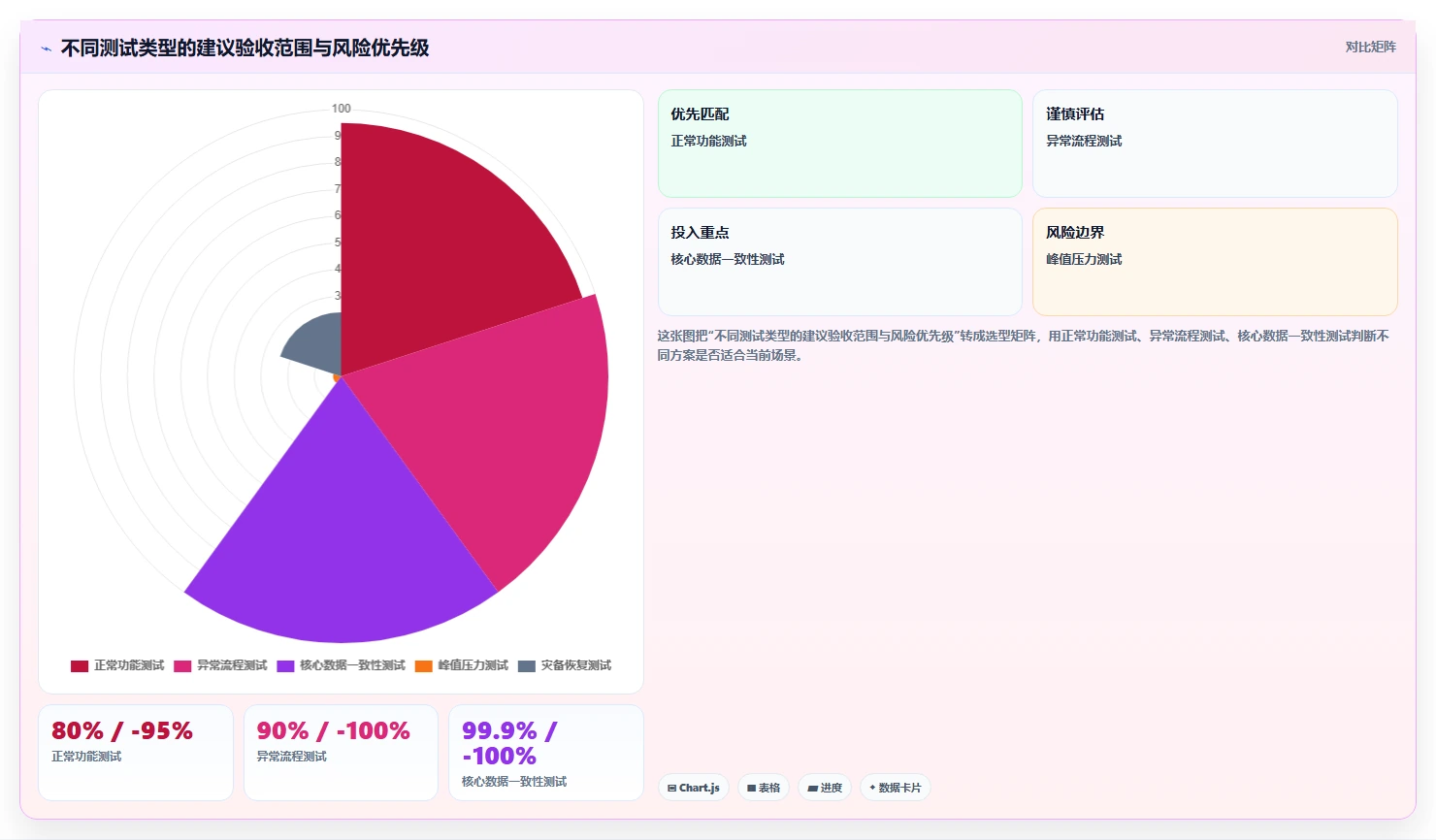Open the 投入重点 matrix card
This screenshot has width=1436, height=840.
(x=840, y=262)
